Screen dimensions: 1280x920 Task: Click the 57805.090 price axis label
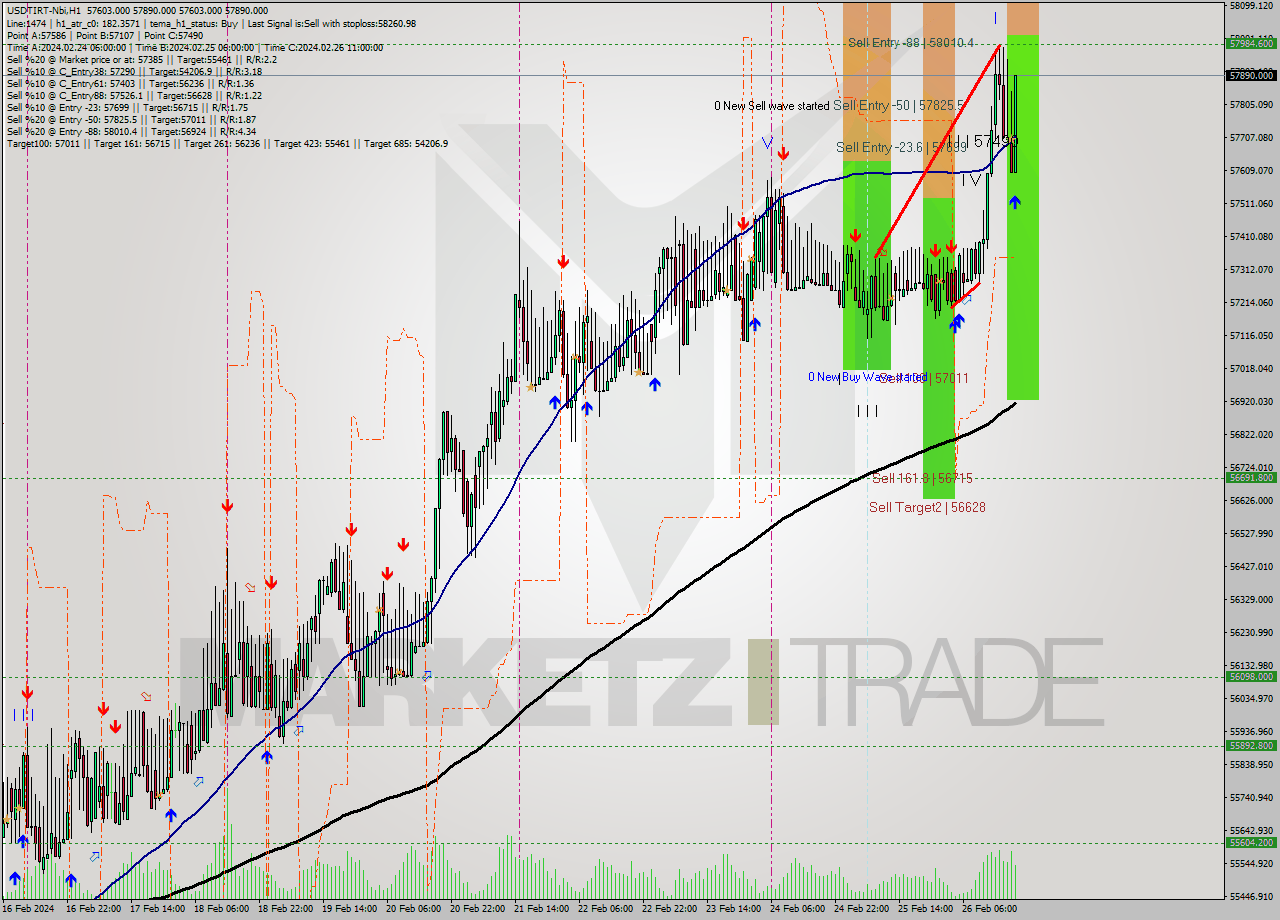tap(1251, 105)
